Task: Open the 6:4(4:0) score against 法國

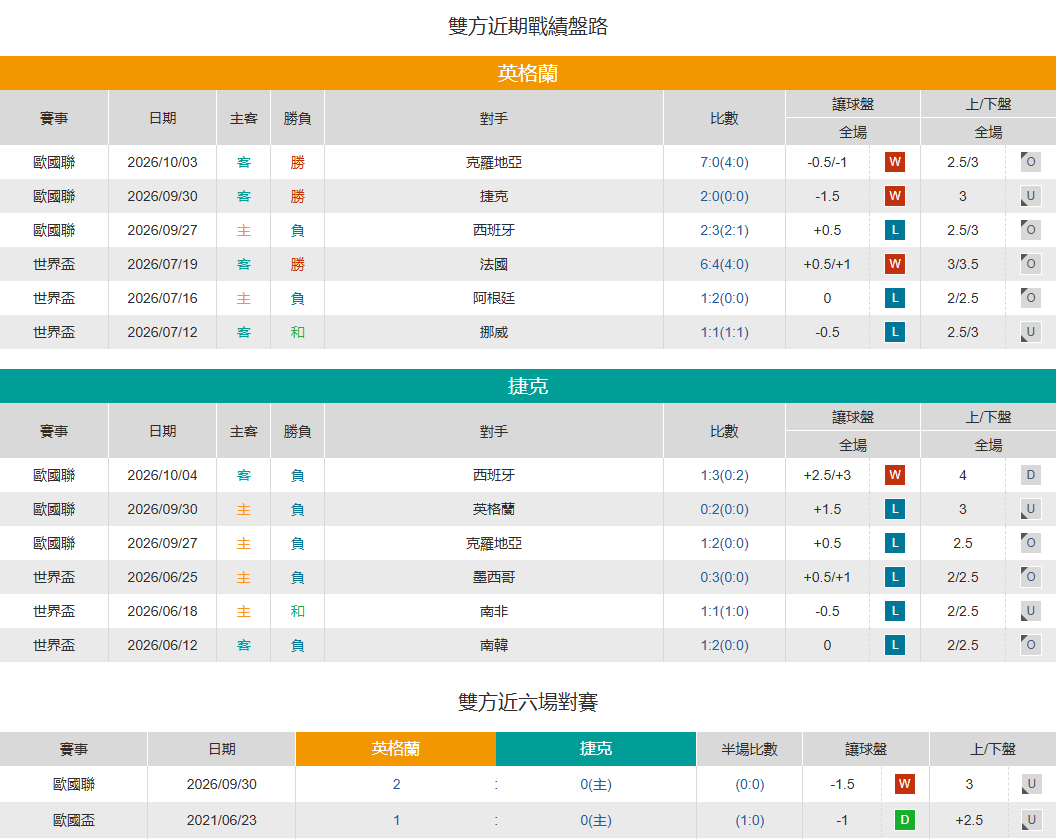Action: pyautogui.click(x=725, y=264)
